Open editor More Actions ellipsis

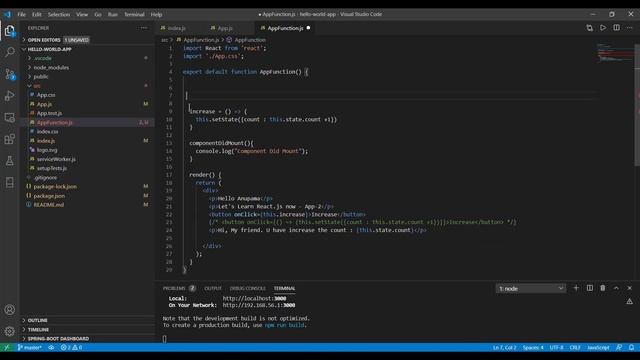point(630,28)
